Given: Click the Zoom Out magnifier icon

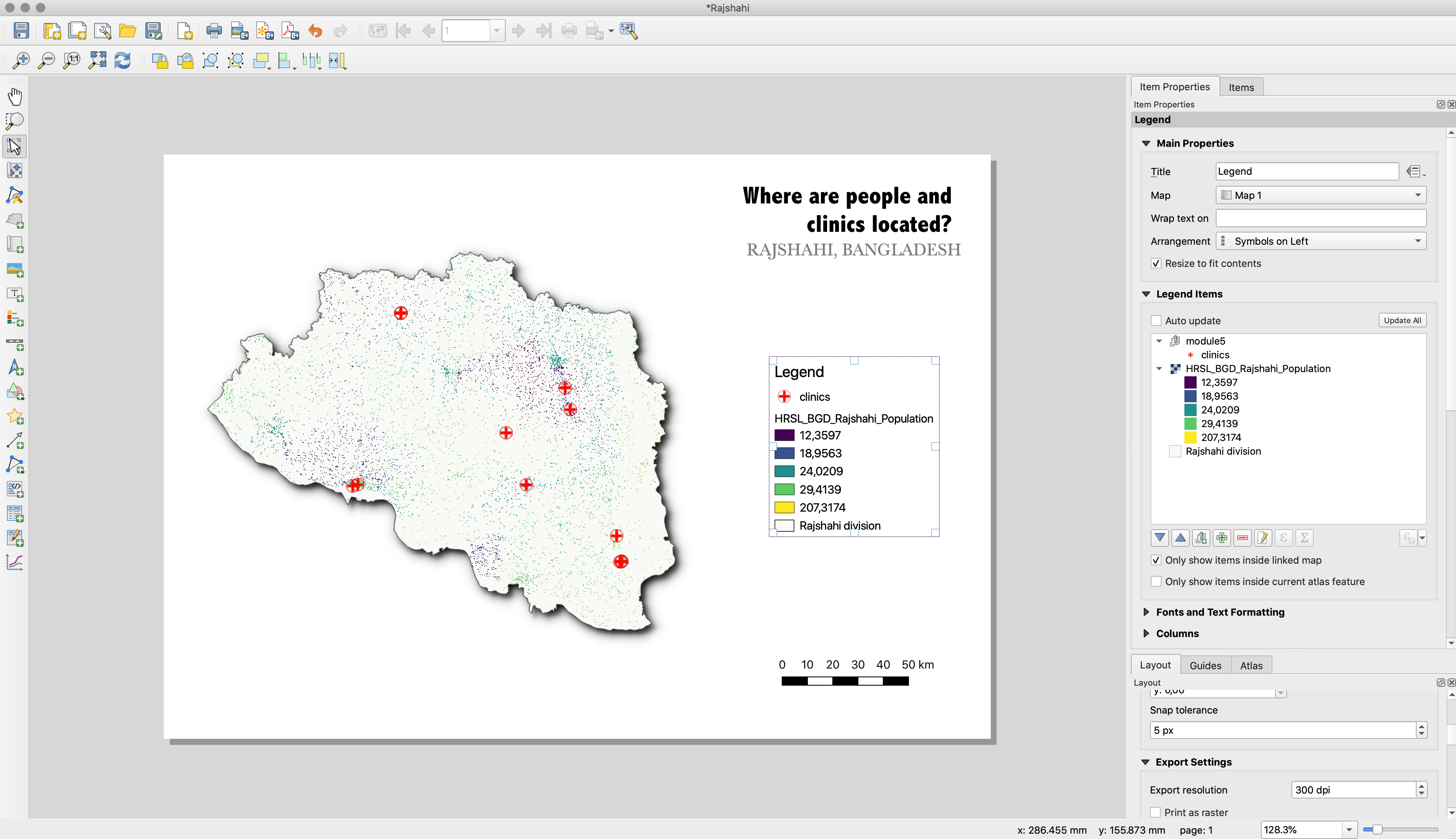Looking at the screenshot, I should (x=46, y=60).
